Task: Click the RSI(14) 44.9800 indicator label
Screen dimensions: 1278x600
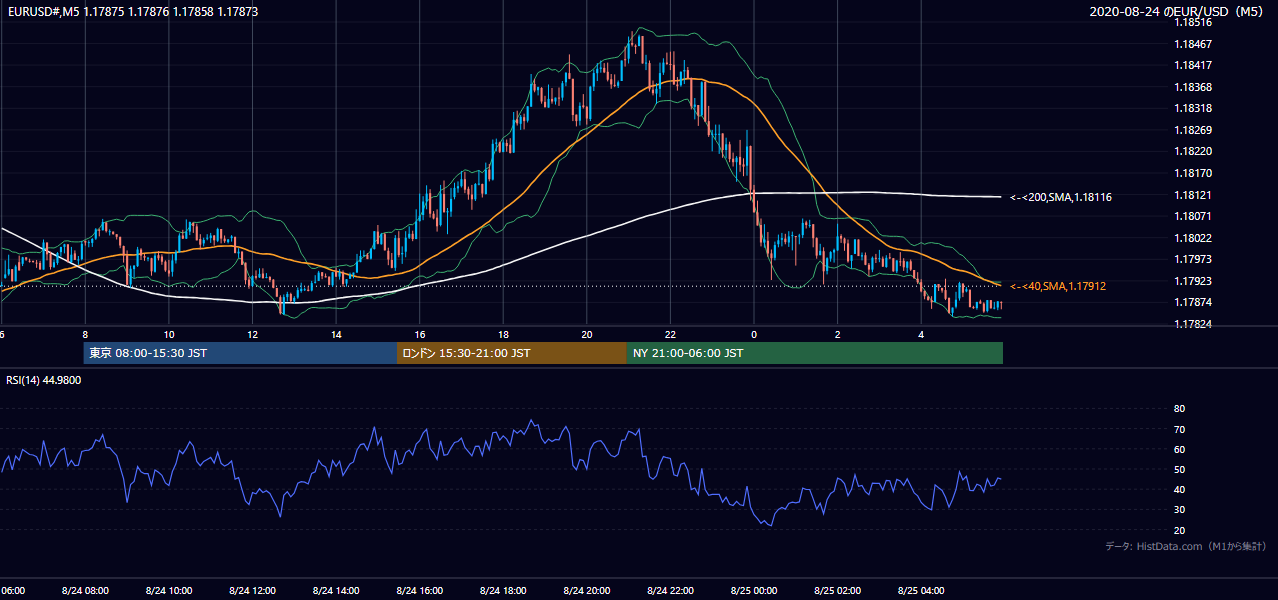Action: [x=44, y=380]
